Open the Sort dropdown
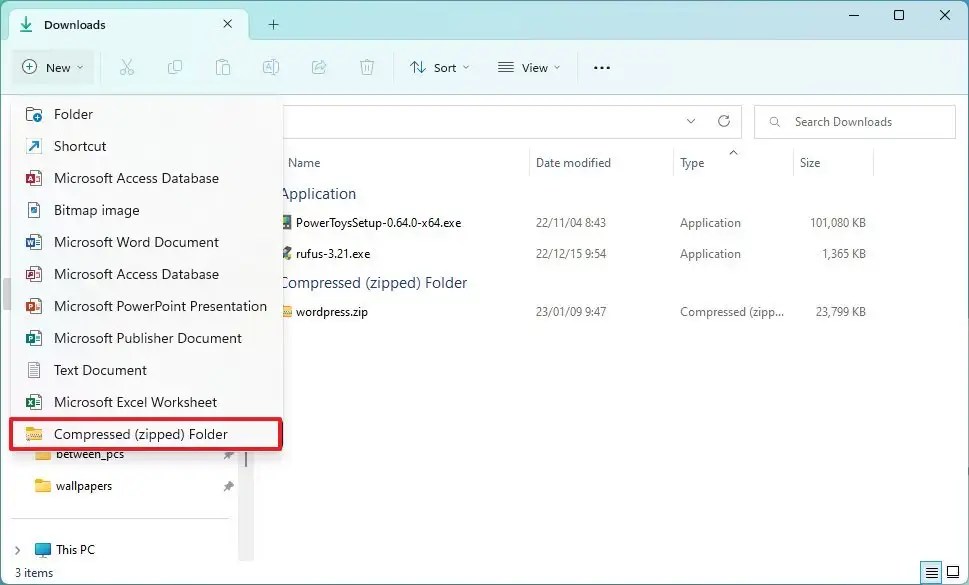This screenshot has height=585, width=969. (440, 67)
